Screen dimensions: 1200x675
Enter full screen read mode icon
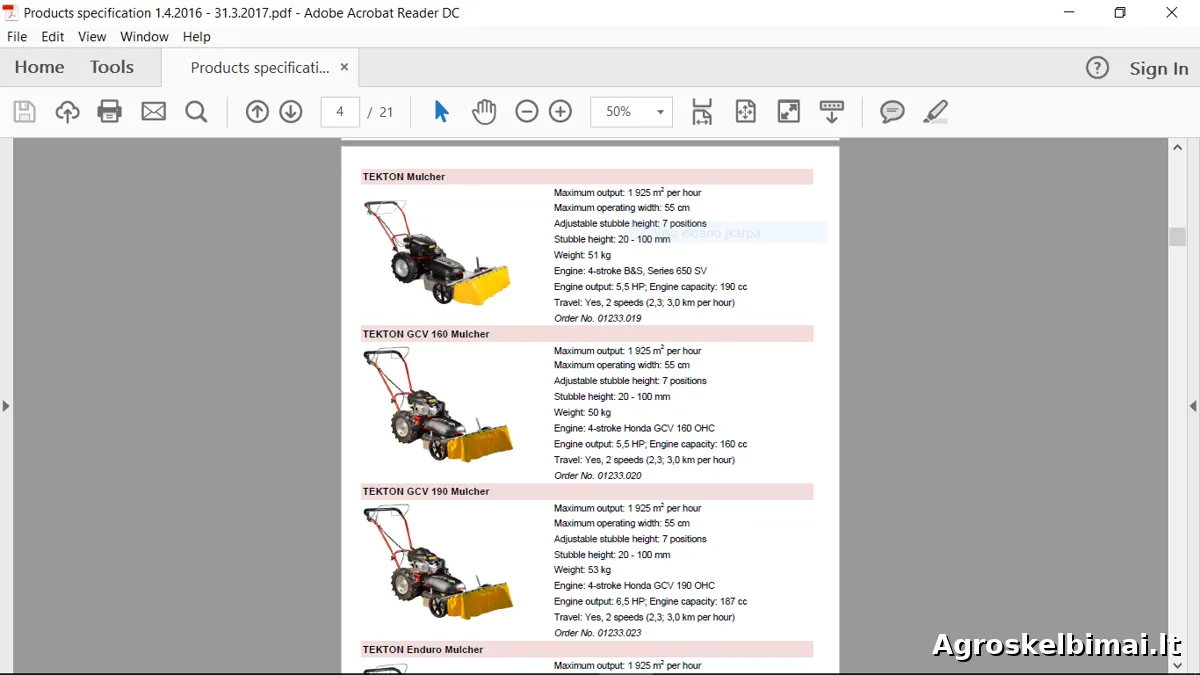789,112
